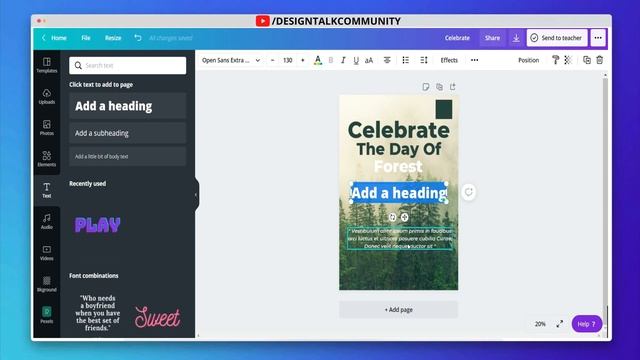Toggle bold formatting
This screenshot has width=640, height=360.
tap(331, 60)
